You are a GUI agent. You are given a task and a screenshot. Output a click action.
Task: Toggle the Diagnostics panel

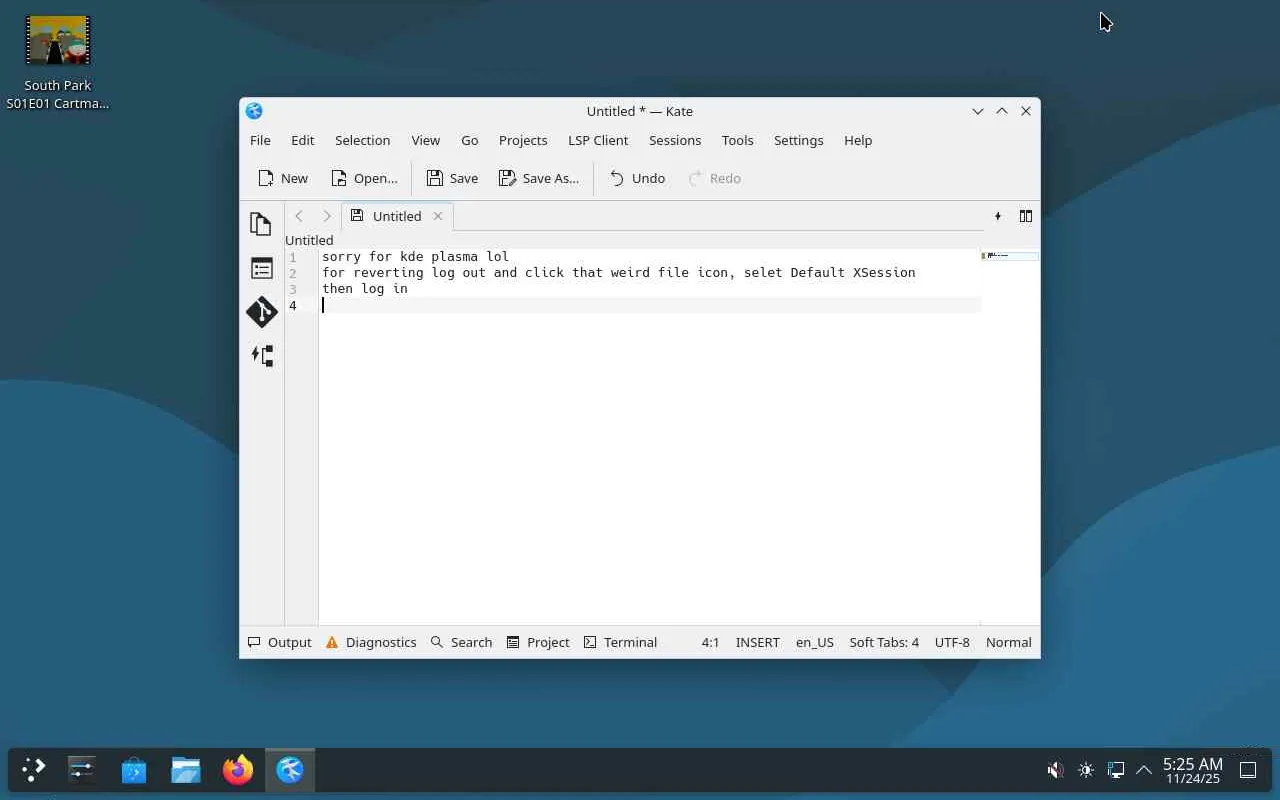click(371, 642)
